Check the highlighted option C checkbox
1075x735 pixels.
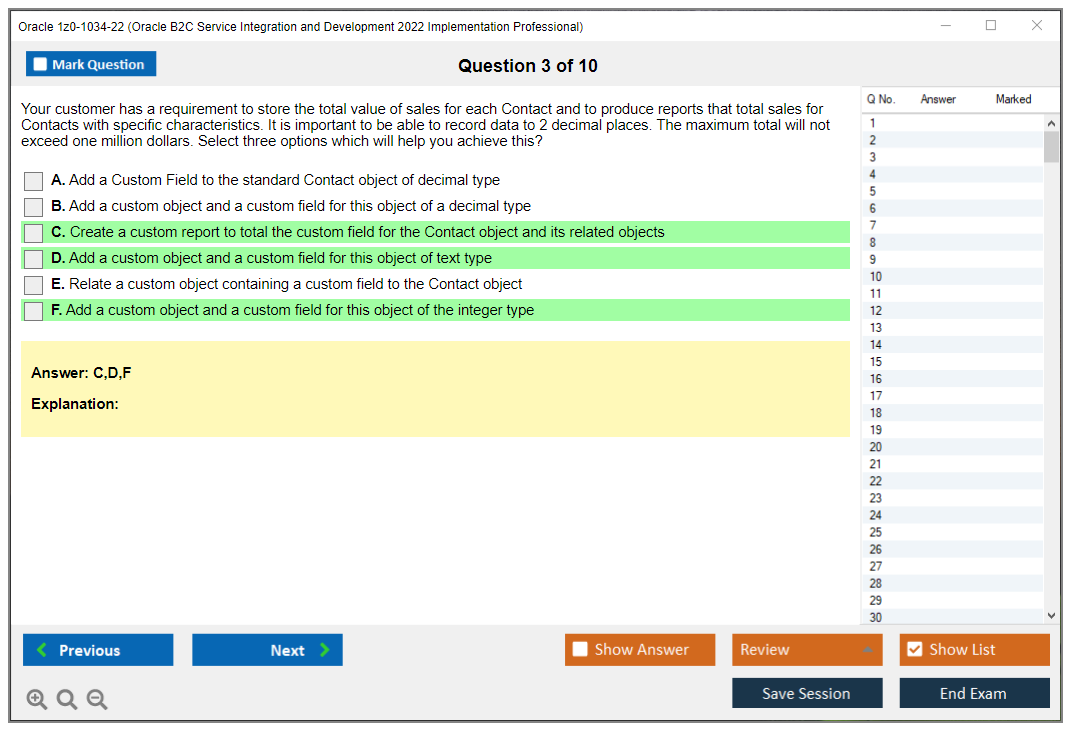33,232
